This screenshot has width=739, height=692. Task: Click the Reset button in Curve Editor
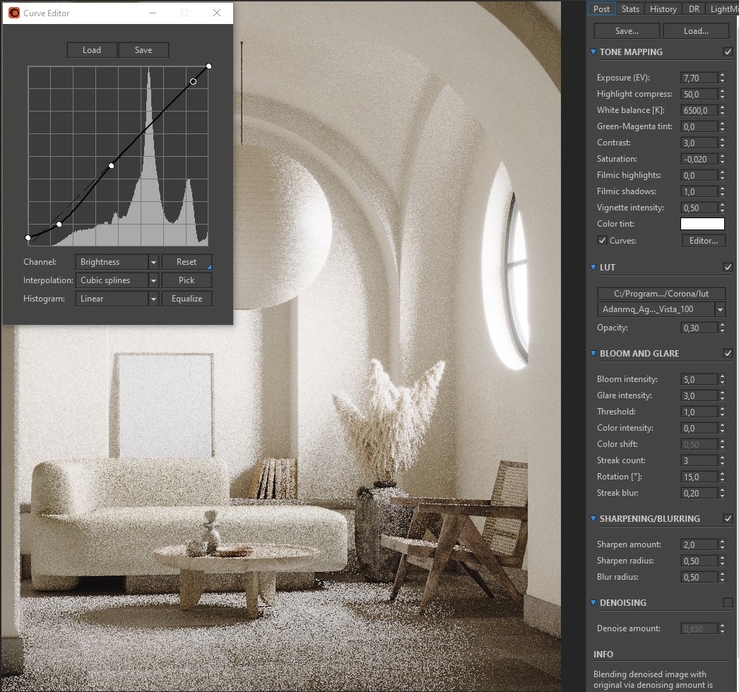187,262
